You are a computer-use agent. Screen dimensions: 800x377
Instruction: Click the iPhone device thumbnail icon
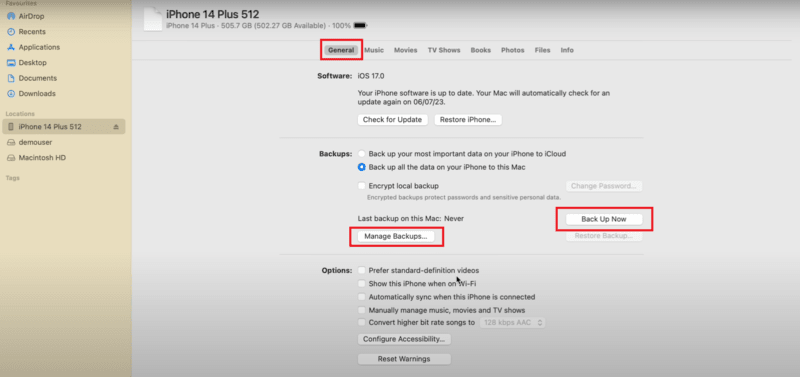click(x=153, y=19)
